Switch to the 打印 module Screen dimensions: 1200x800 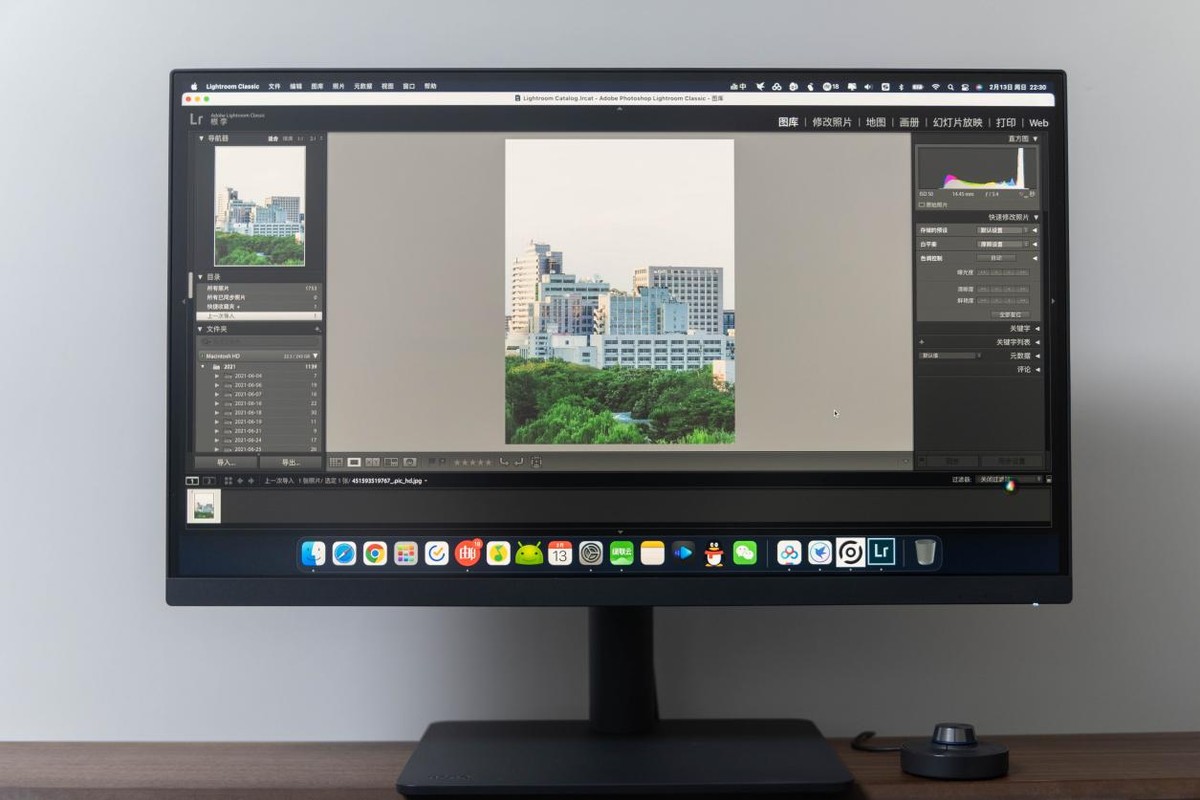1005,122
